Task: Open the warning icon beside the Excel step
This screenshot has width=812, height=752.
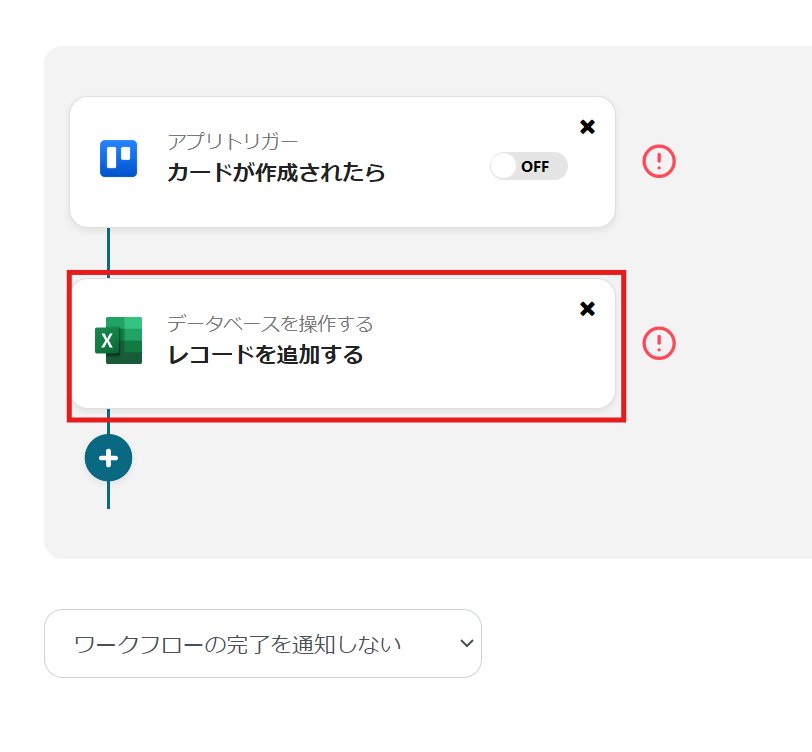Action: (659, 343)
